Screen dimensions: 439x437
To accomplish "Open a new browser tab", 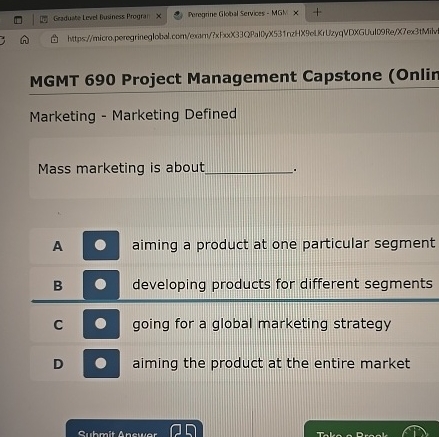I will [317, 12].
